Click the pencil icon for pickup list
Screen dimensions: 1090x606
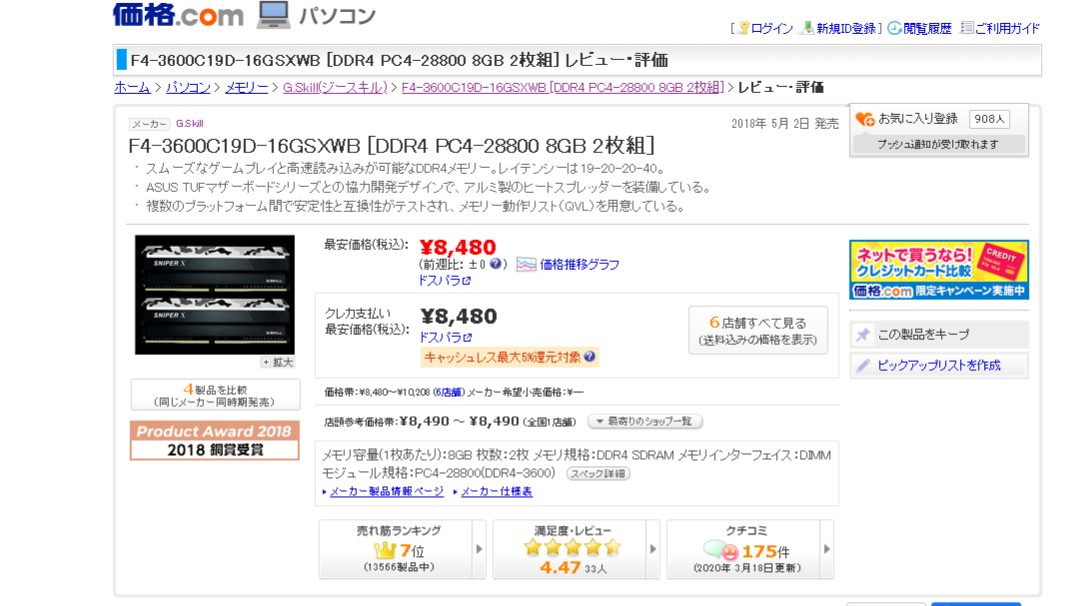click(x=863, y=366)
